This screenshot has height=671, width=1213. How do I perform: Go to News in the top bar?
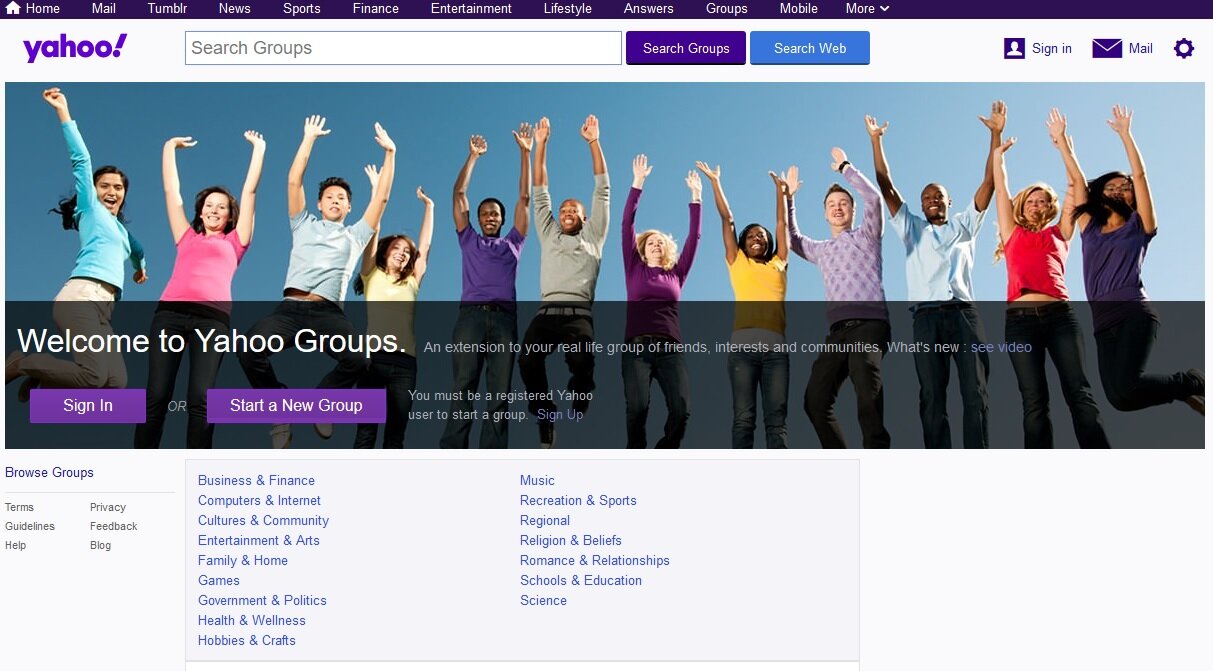click(x=234, y=8)
